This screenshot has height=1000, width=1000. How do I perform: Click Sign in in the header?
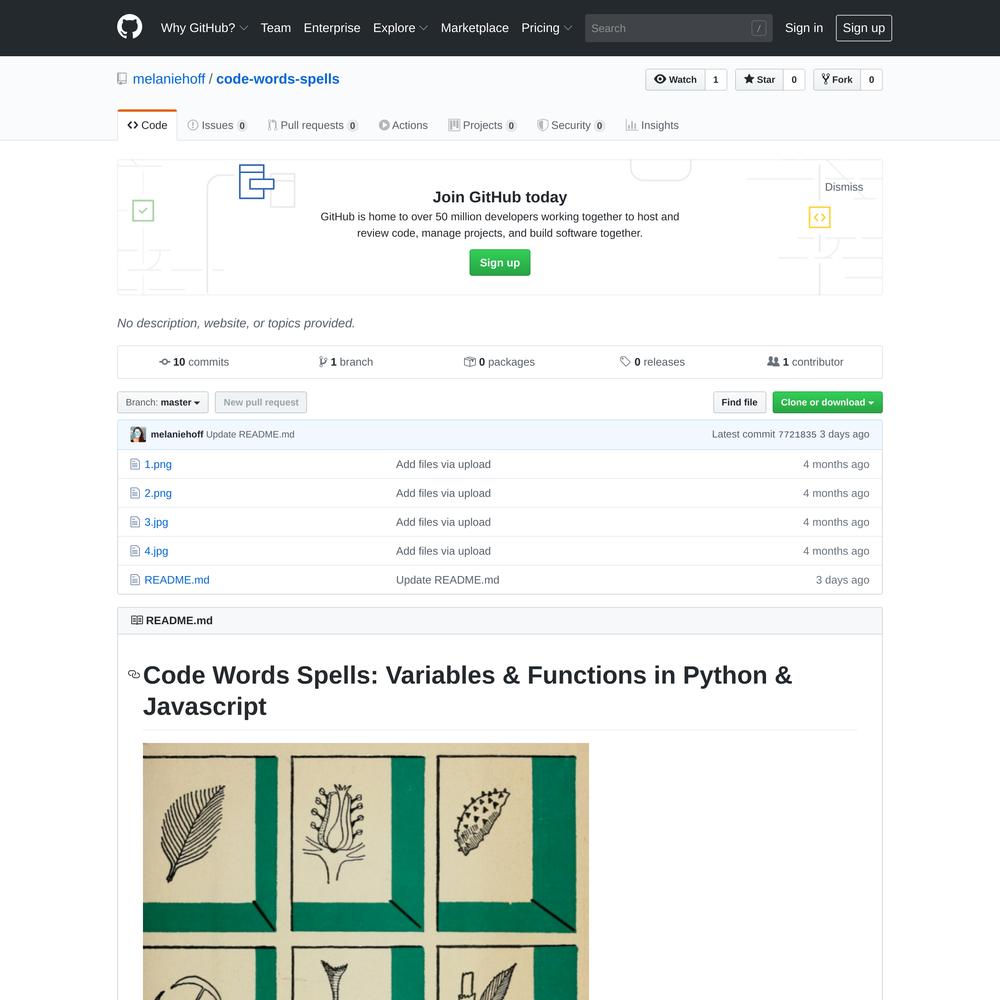coord(804,28)
